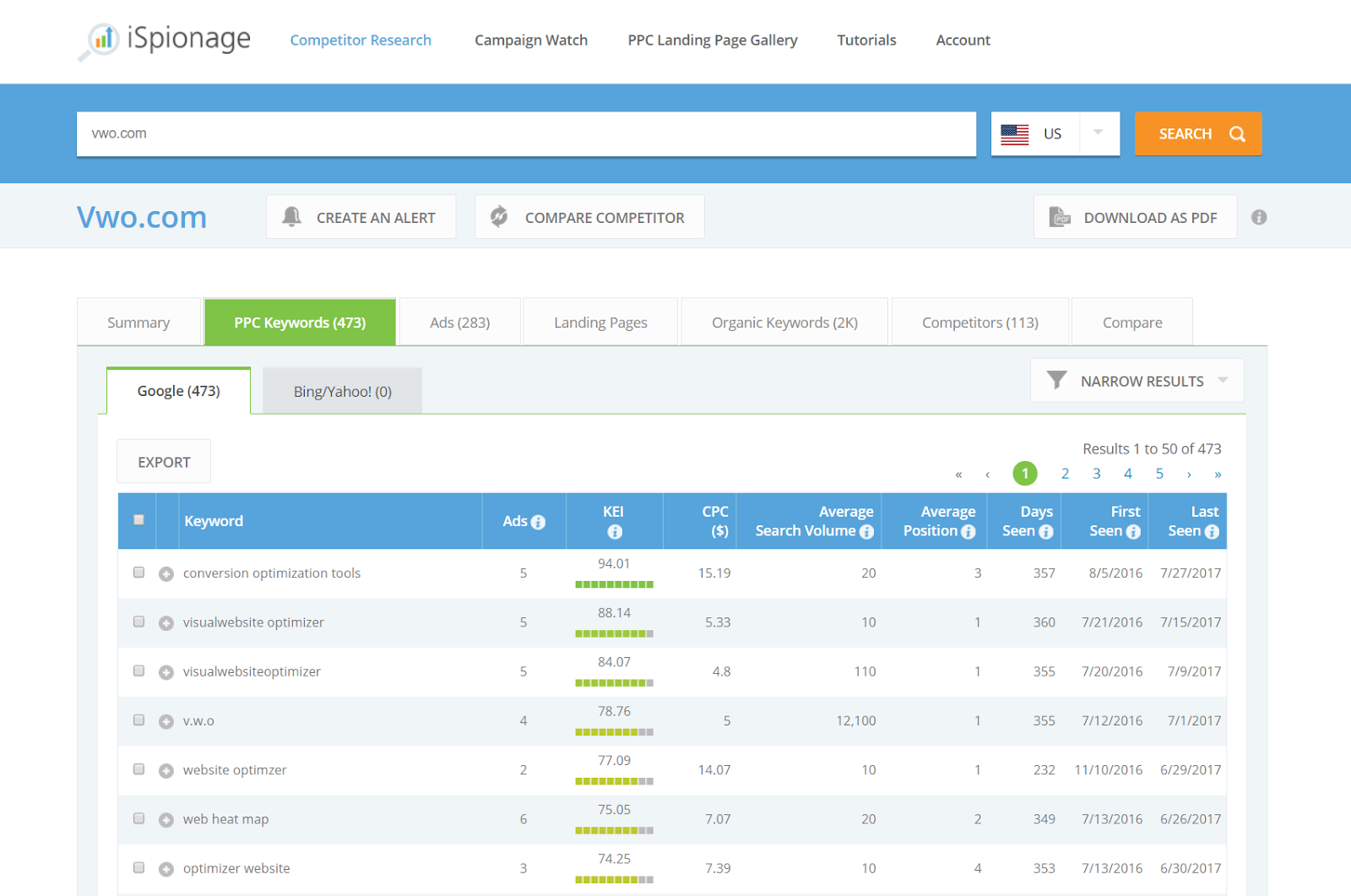Open the info icon beside Download as PDF
The width and height of the screenshot is (1351, 896).
point(1259,217)
